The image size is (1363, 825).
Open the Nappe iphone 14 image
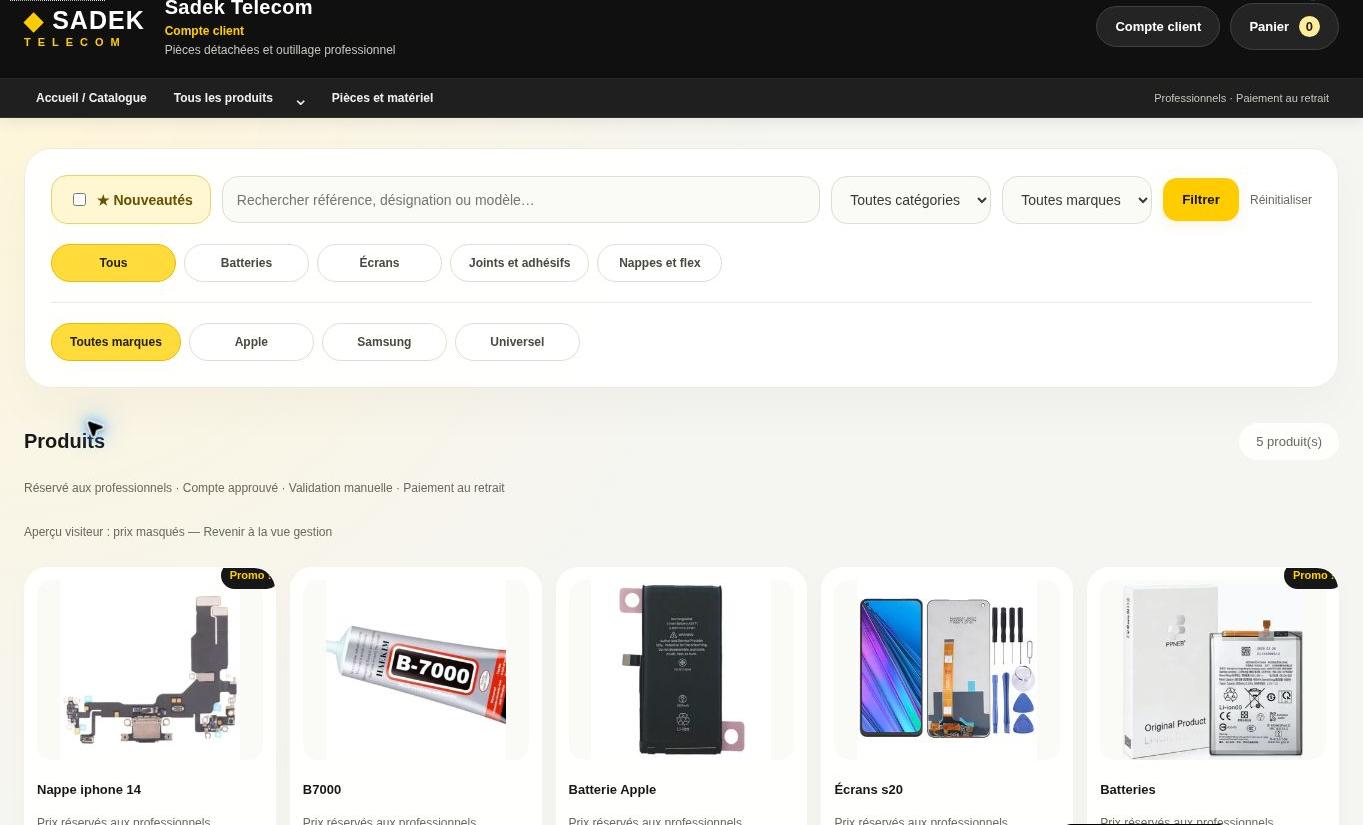click(150, 670)
